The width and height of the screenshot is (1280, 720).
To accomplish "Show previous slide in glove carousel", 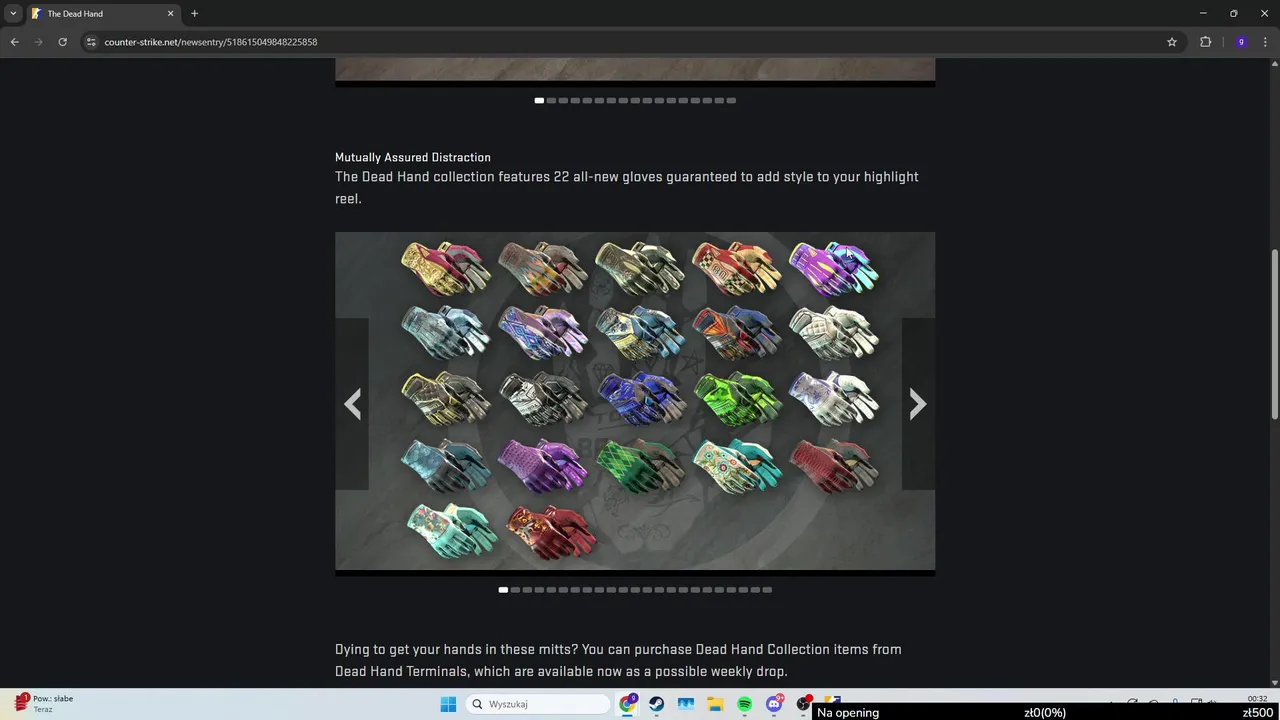I will 352,404.
